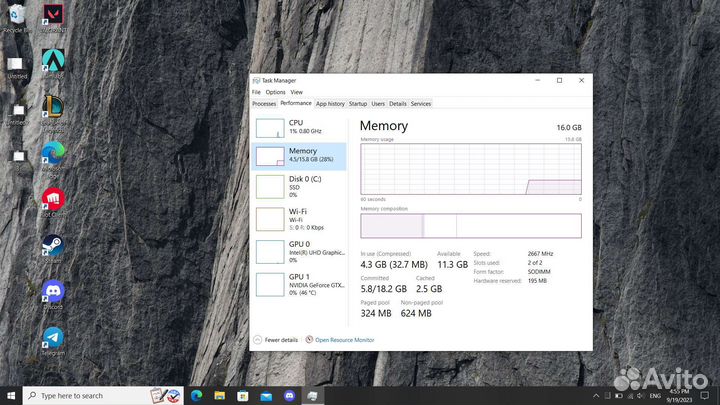The image size is (720, 405).
Task: Open Resource Monitor link
Action: tap(340, 340)
